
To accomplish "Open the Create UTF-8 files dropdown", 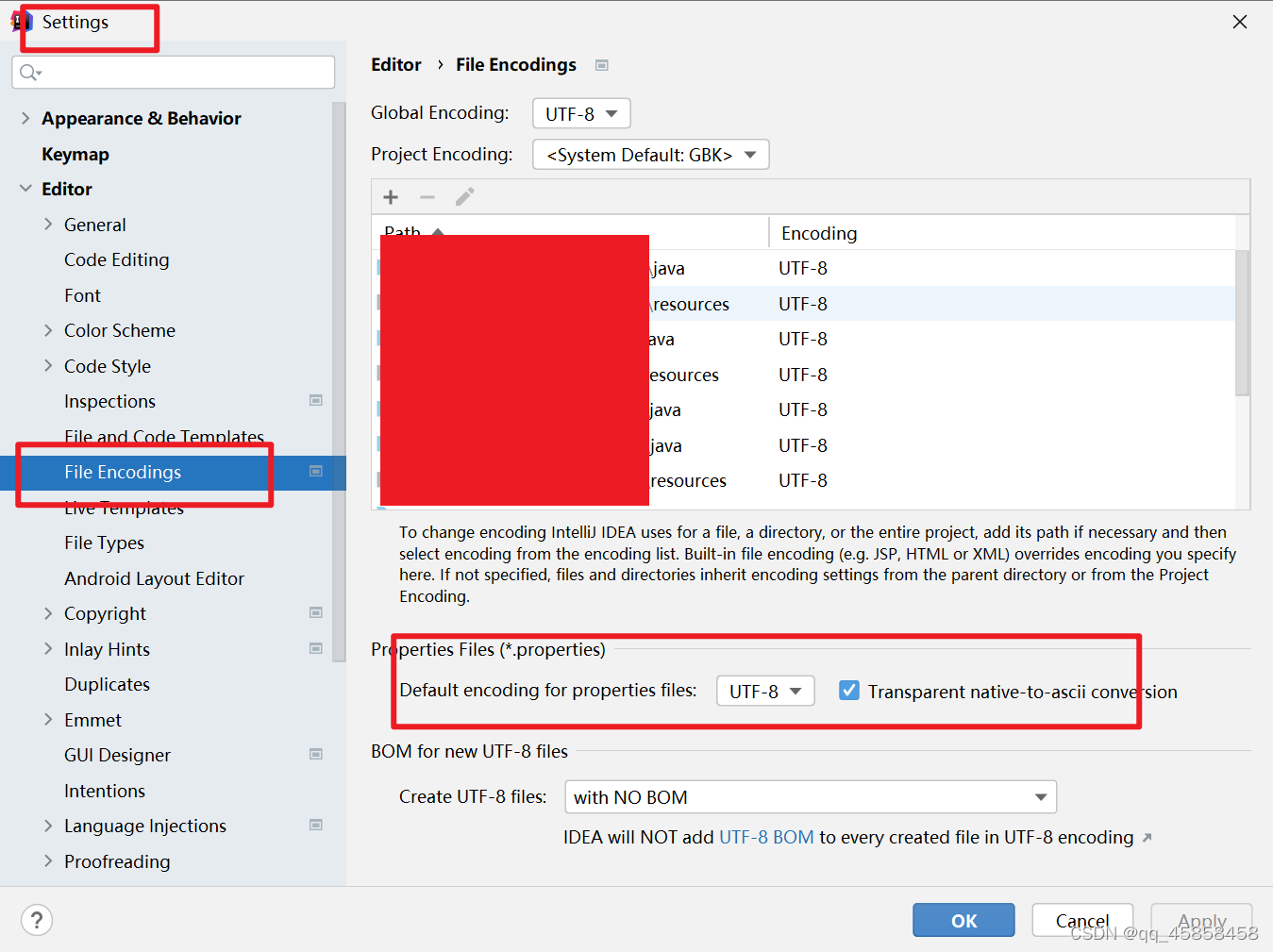I will (x=811, y=797).
